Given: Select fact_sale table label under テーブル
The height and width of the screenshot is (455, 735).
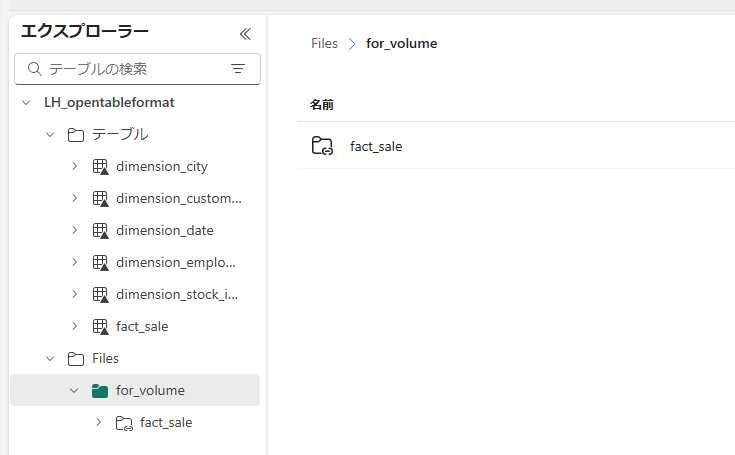Looking at the screenshot, I should point(142,327).
